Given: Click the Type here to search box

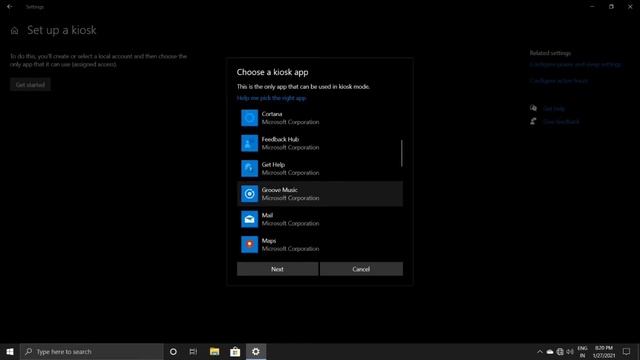Looking at the screenshot, I should click(92, 351).
